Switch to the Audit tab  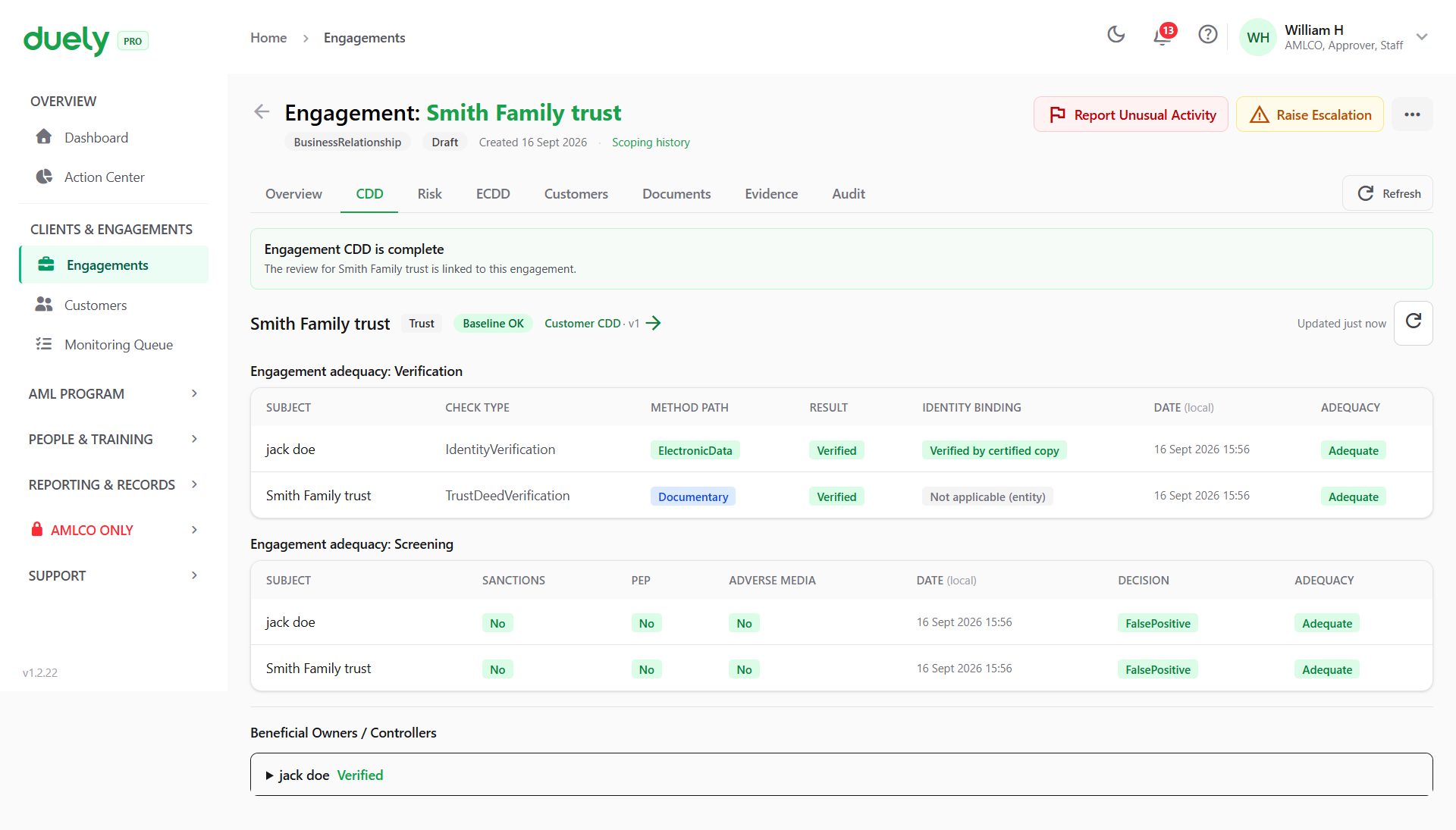(x=849, y=194)
